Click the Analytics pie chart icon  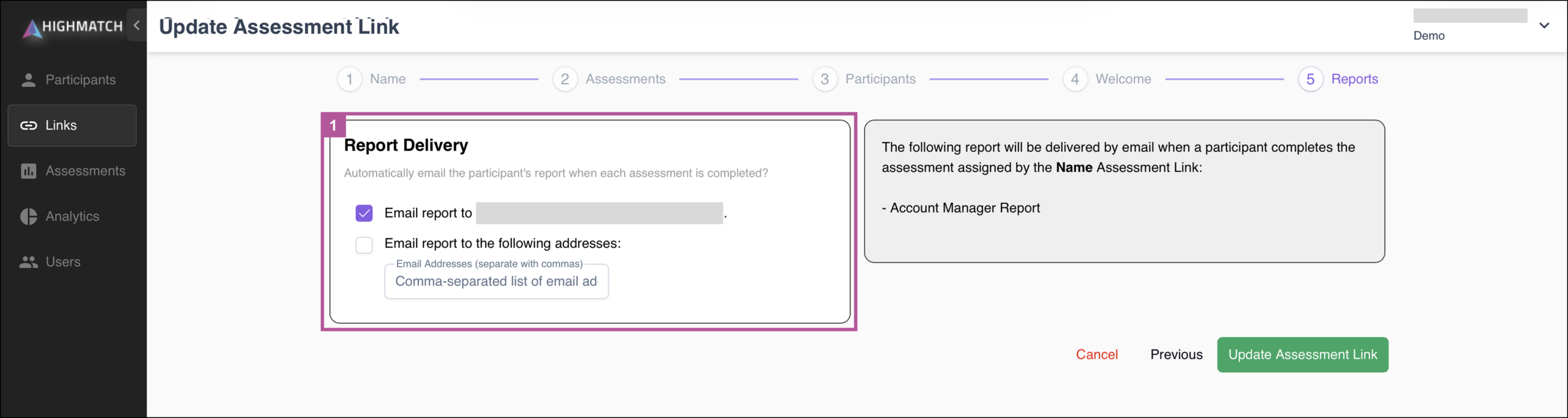28,216
